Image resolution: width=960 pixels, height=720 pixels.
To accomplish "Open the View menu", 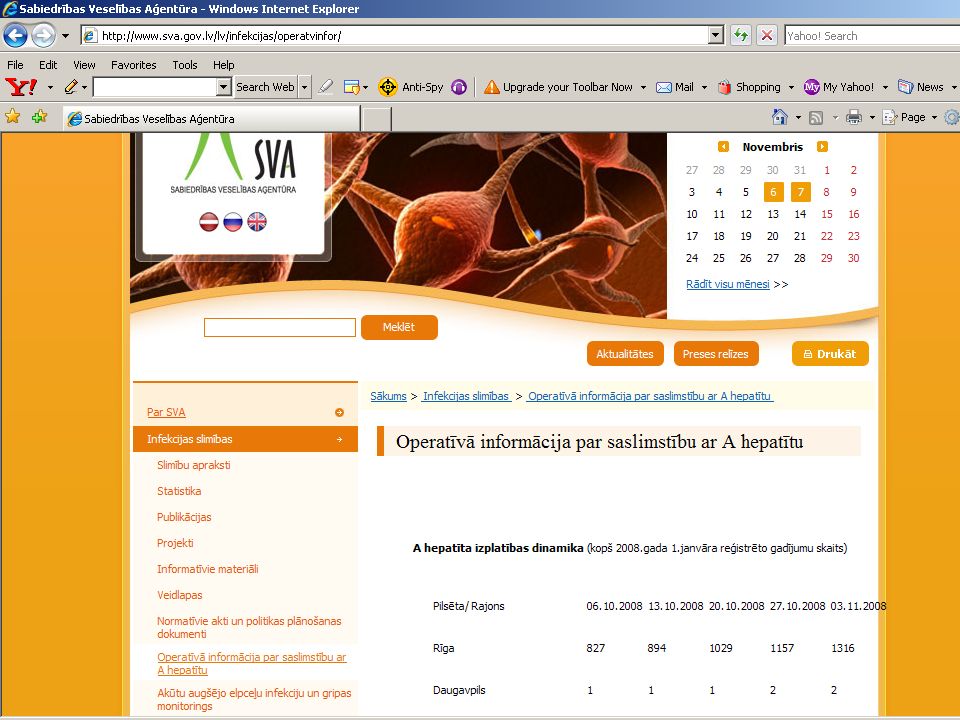I will 84,65.
